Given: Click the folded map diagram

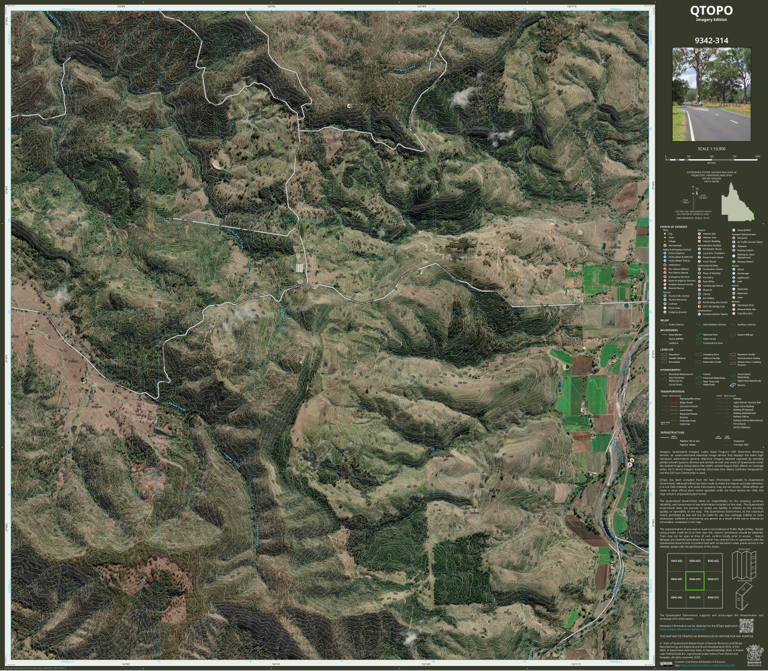Looking at the screenshot, I should pos(744,595).
